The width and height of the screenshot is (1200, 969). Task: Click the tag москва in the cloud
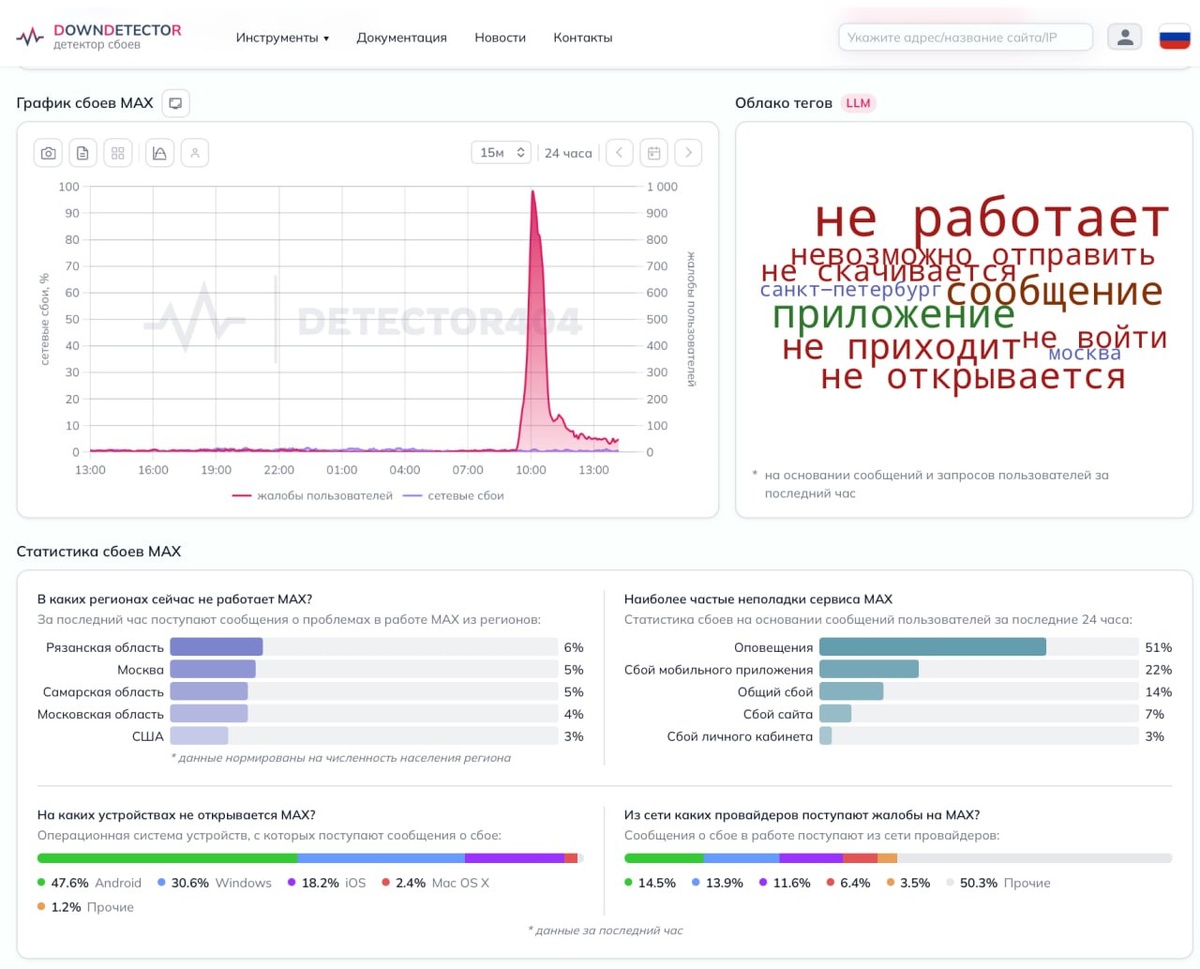1084,354
